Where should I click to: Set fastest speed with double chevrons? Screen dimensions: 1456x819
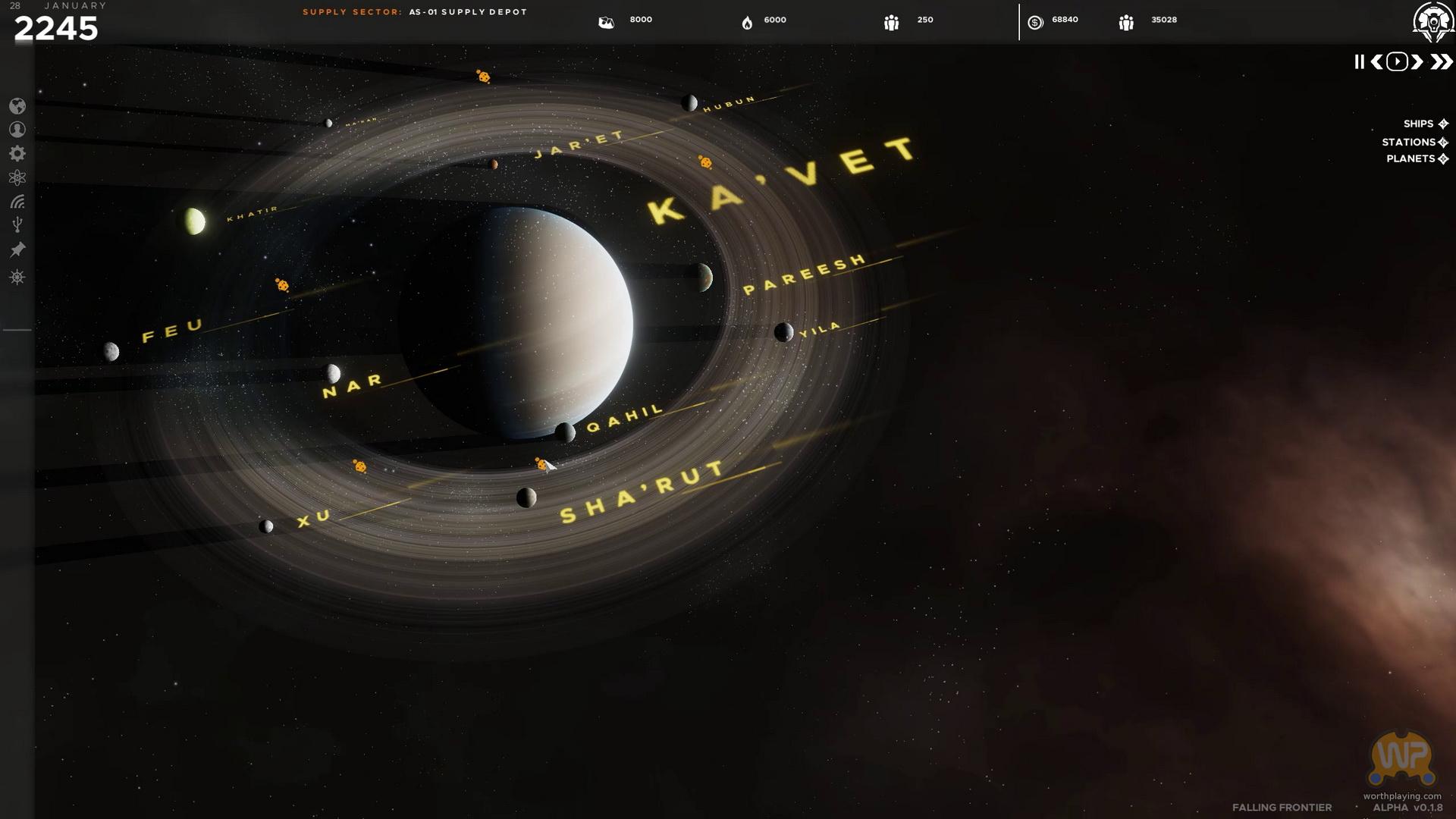tap(1441, 62)
